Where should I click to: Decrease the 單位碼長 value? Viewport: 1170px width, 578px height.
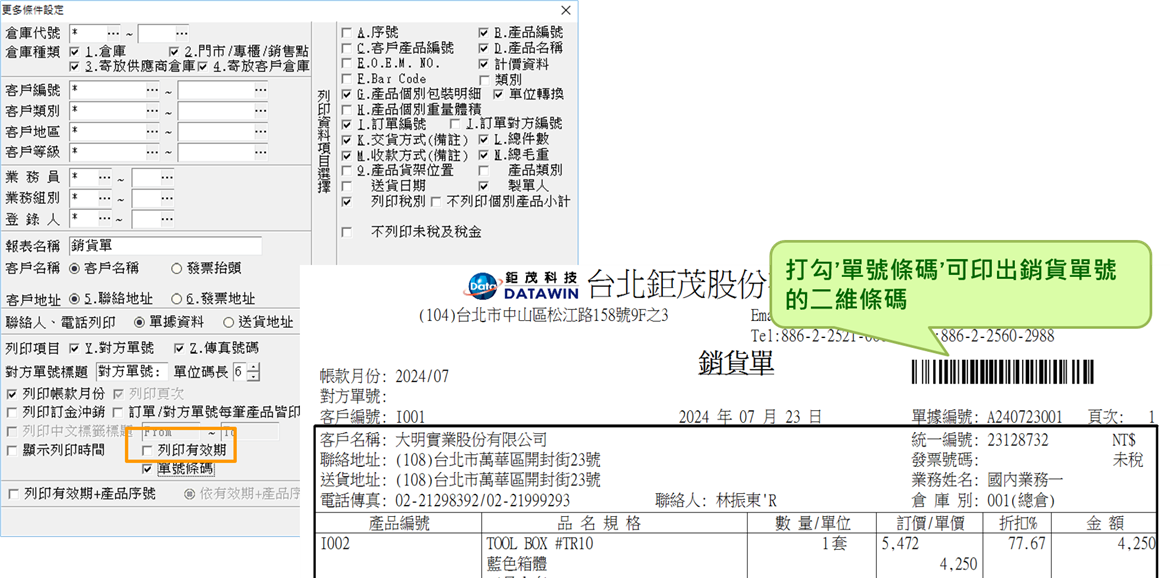point(254,376)
